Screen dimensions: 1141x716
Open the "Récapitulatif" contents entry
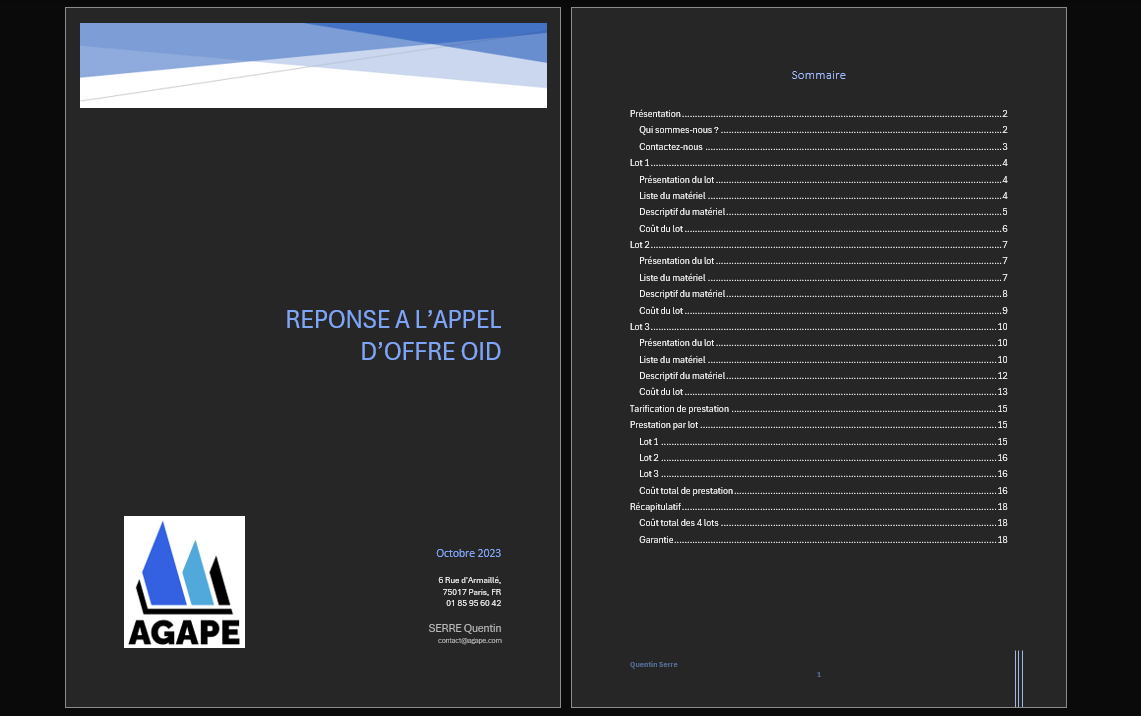pos(655,507)
